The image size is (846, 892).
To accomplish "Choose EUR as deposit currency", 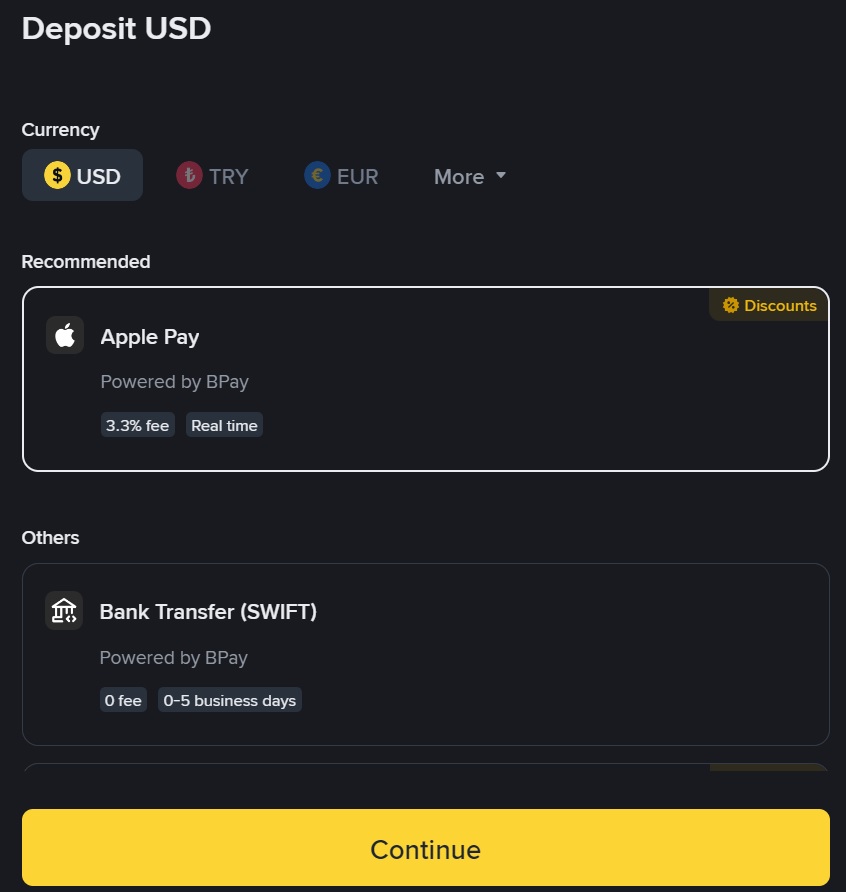I will [x=341, y=176].
